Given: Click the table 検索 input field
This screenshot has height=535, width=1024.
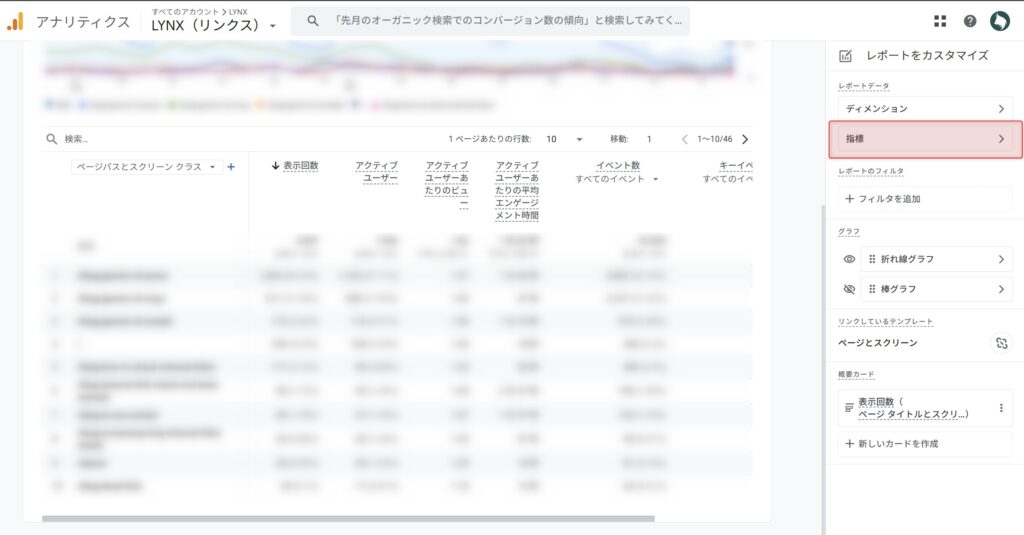Looking at the screenshot, I should point(200,139).
